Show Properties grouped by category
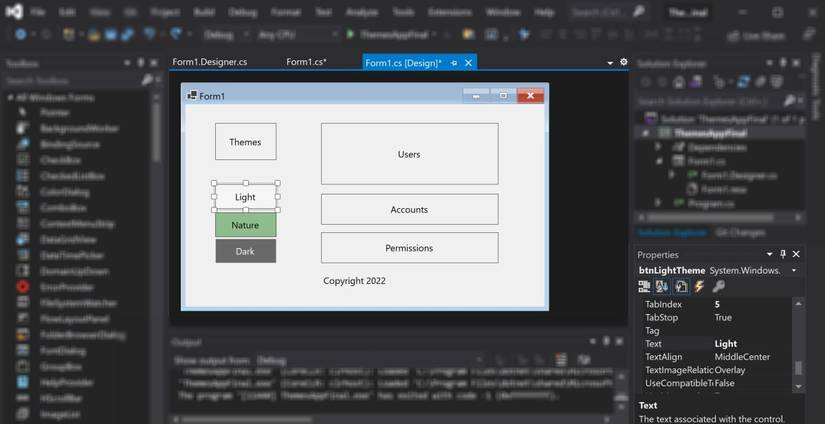825x424 pixels. pos(644,286)
